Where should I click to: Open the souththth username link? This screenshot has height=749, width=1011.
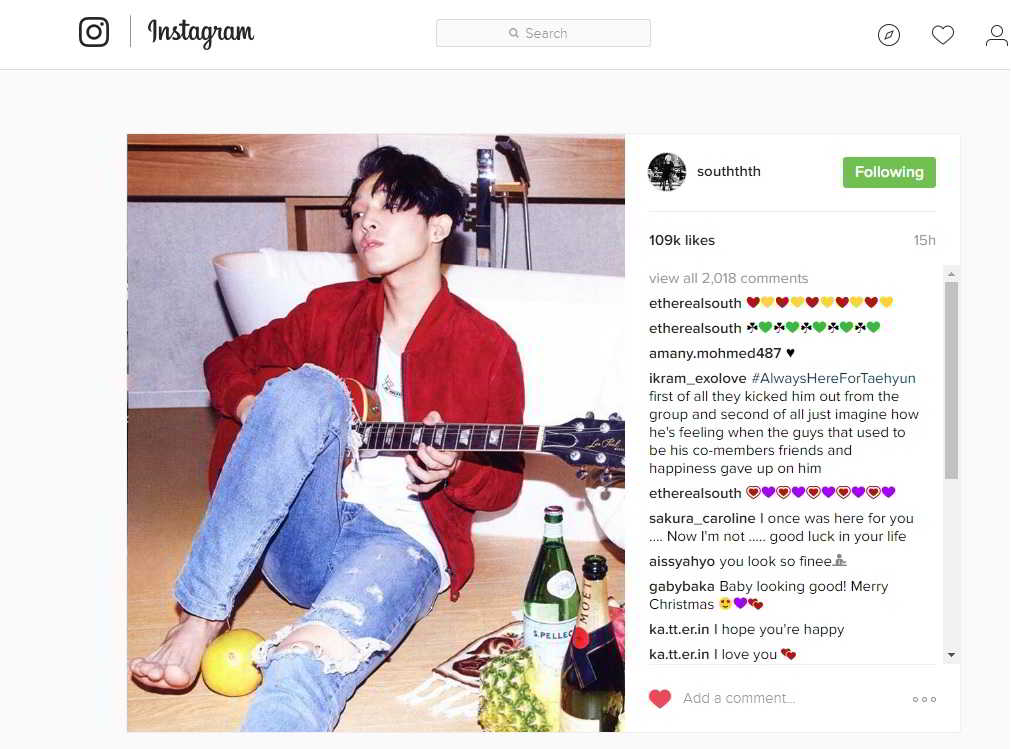(729, 171)
